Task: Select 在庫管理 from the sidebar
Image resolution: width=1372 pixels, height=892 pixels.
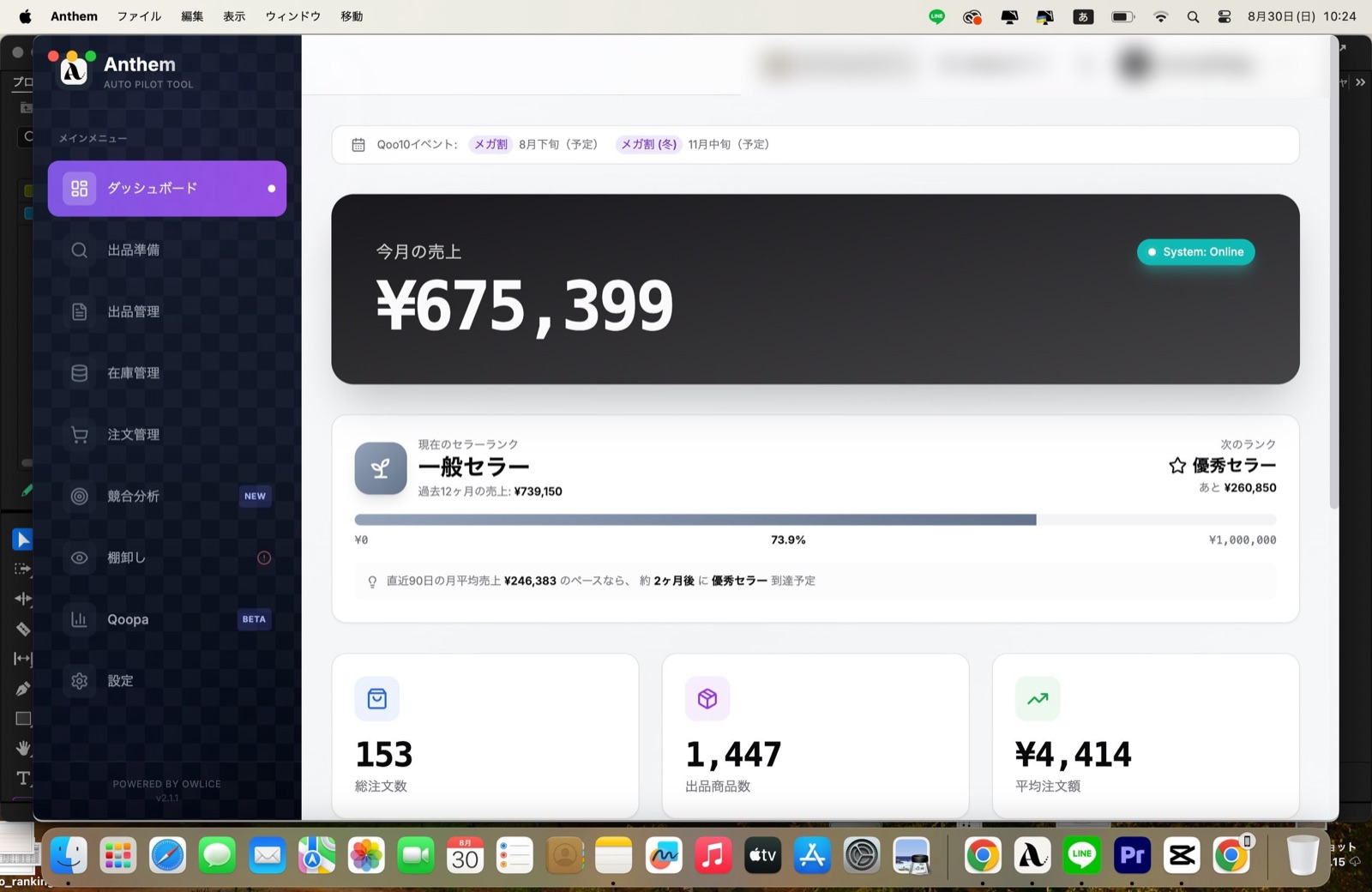Action: click(x=167, y=373)
